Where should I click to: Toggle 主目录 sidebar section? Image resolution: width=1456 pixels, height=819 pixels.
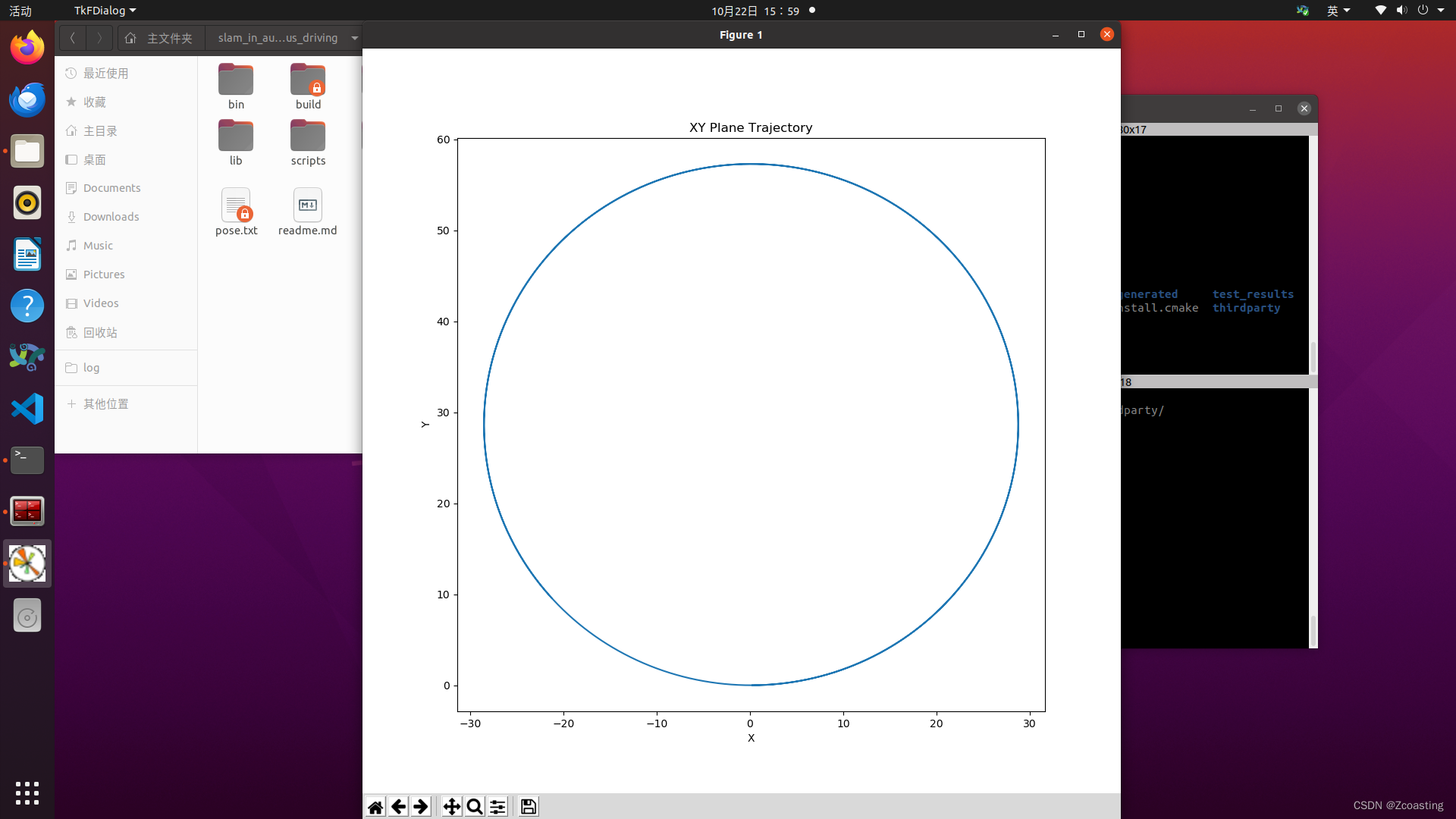click(101, 130)
